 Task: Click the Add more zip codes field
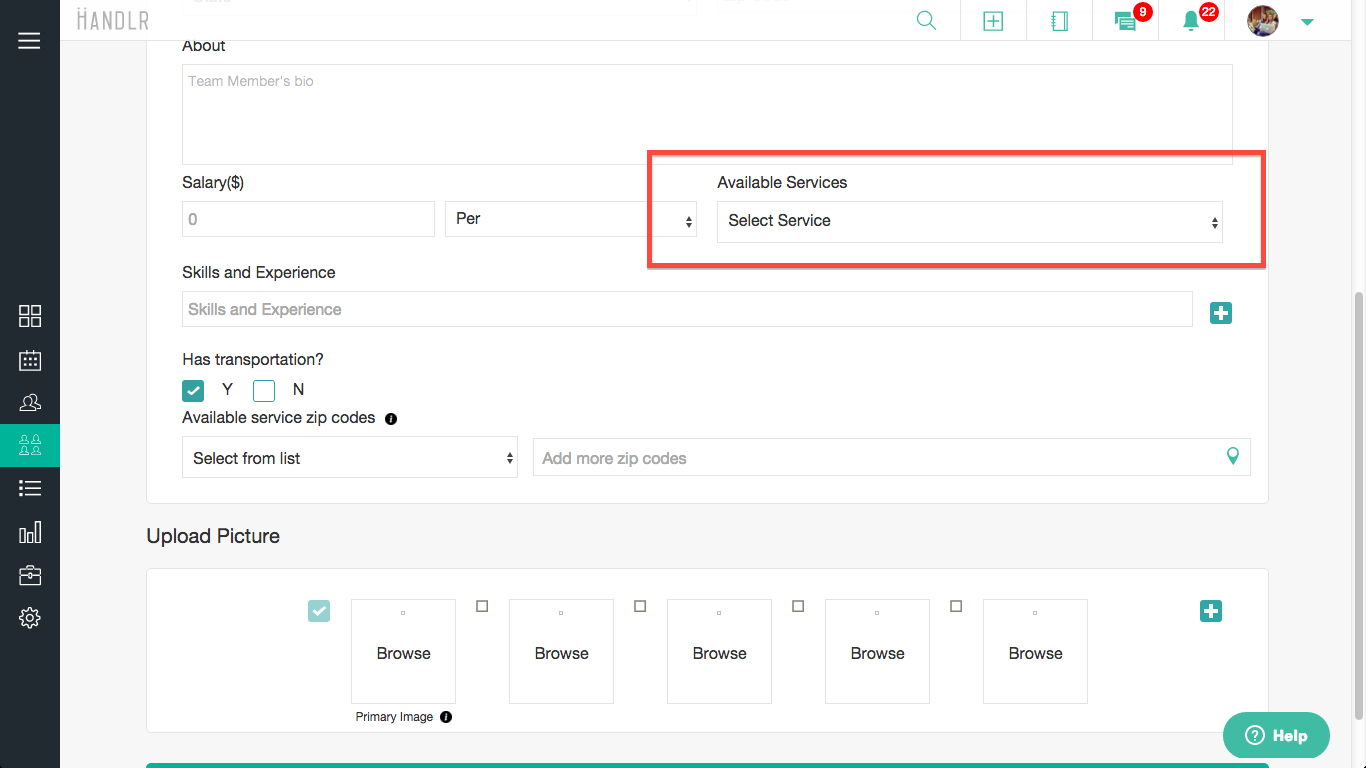click(880, 458)
